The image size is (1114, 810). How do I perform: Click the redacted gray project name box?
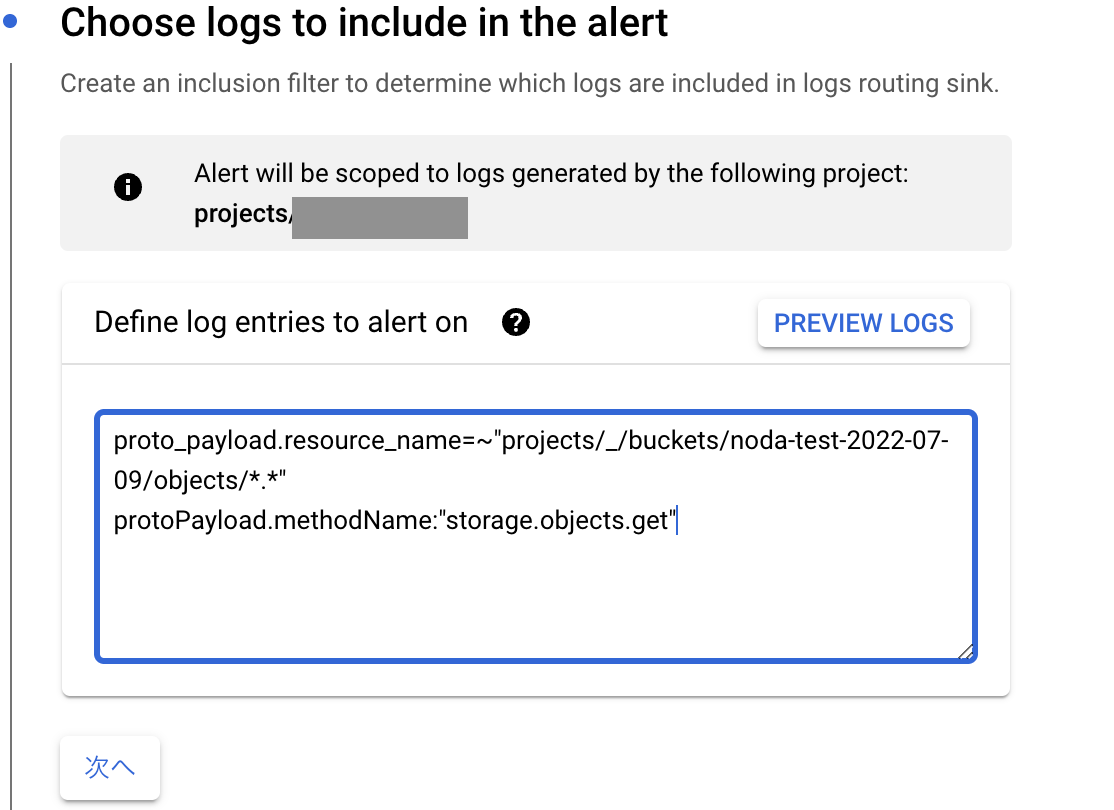(x=380, y=217)
